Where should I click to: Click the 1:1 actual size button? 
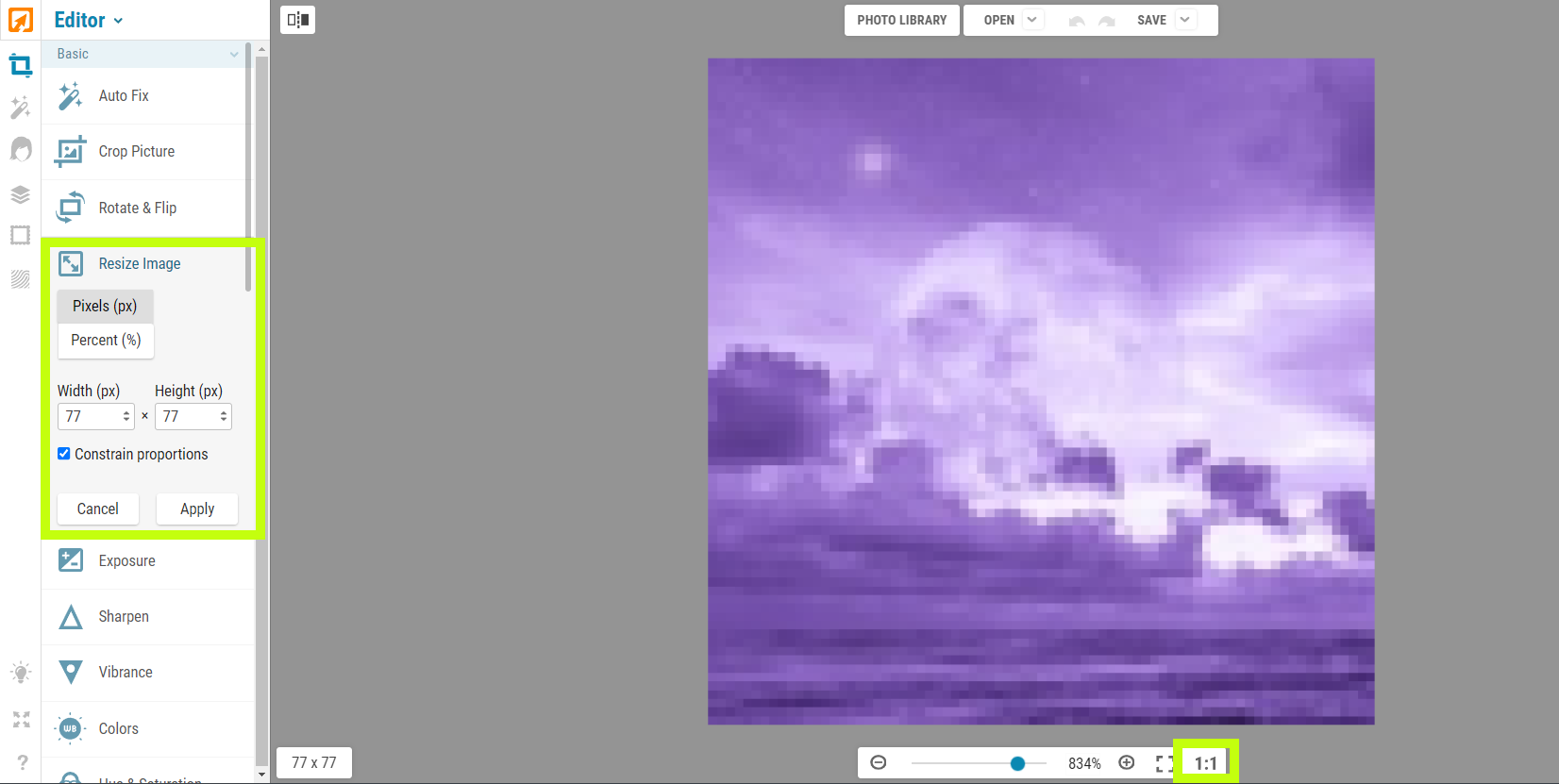point(1206,763)
